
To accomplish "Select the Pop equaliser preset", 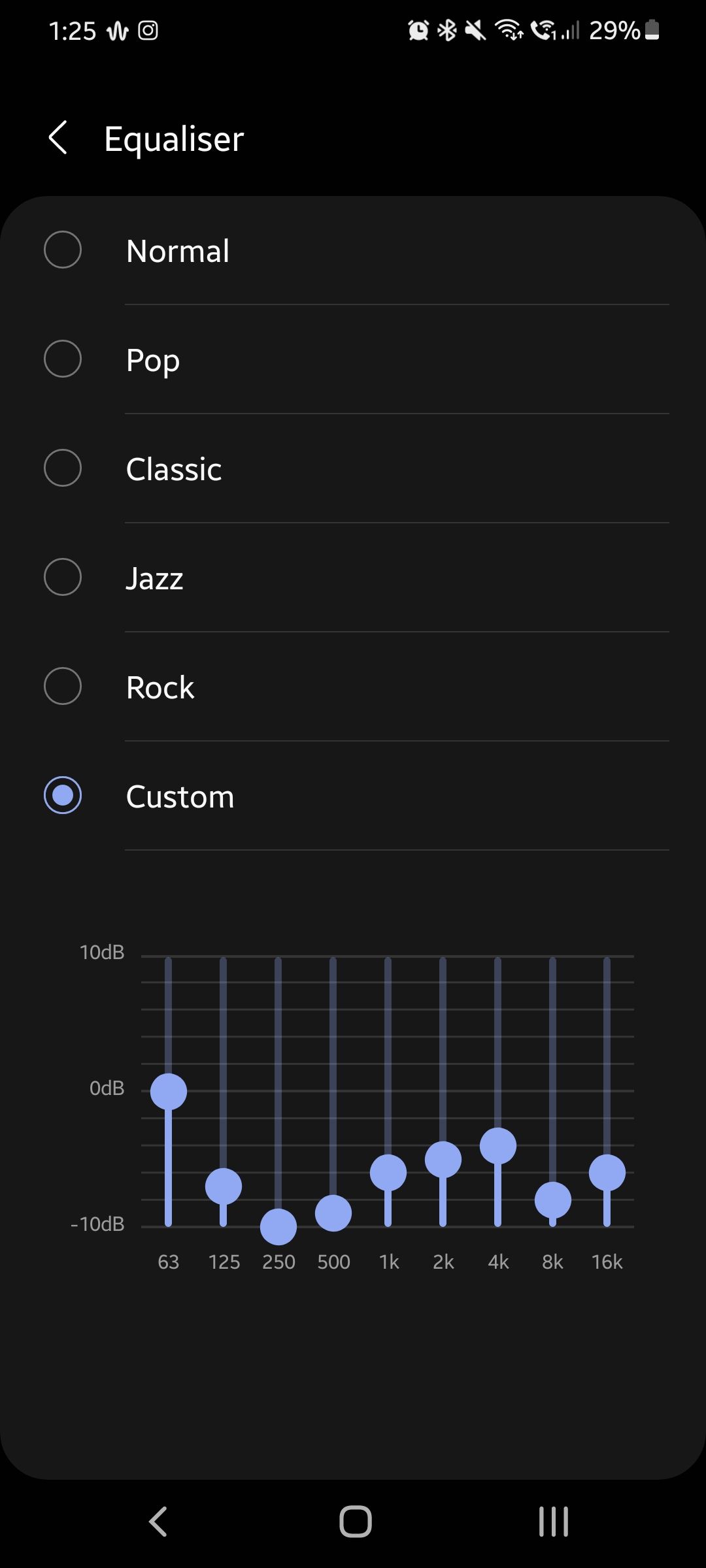I will pos(63,359).
